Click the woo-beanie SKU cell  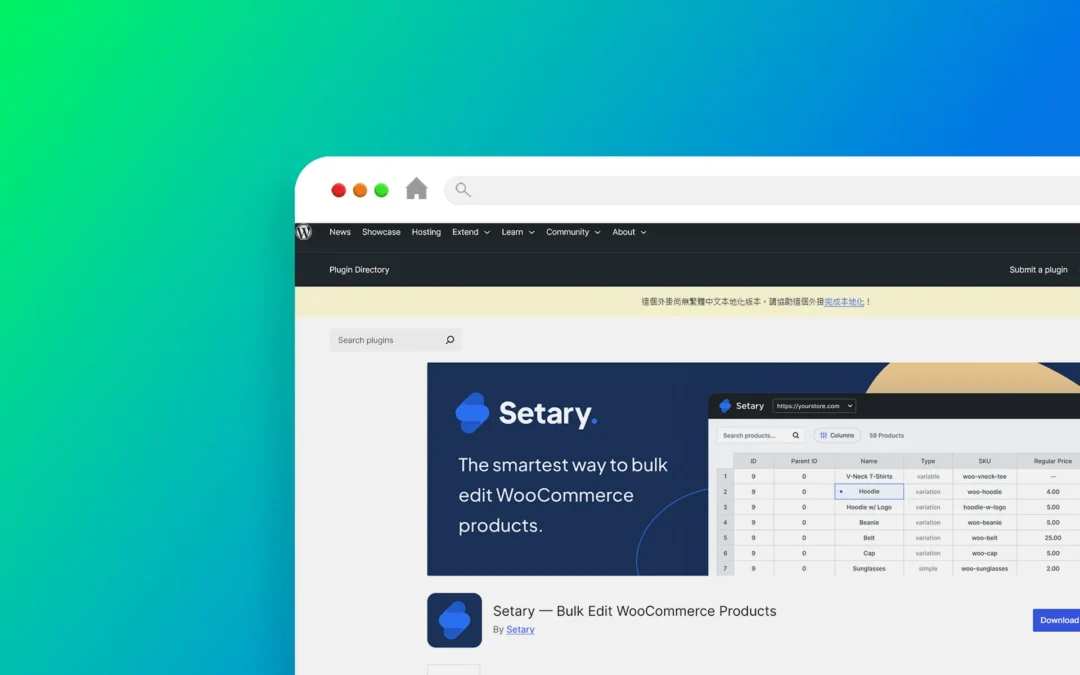pos(984,522)
